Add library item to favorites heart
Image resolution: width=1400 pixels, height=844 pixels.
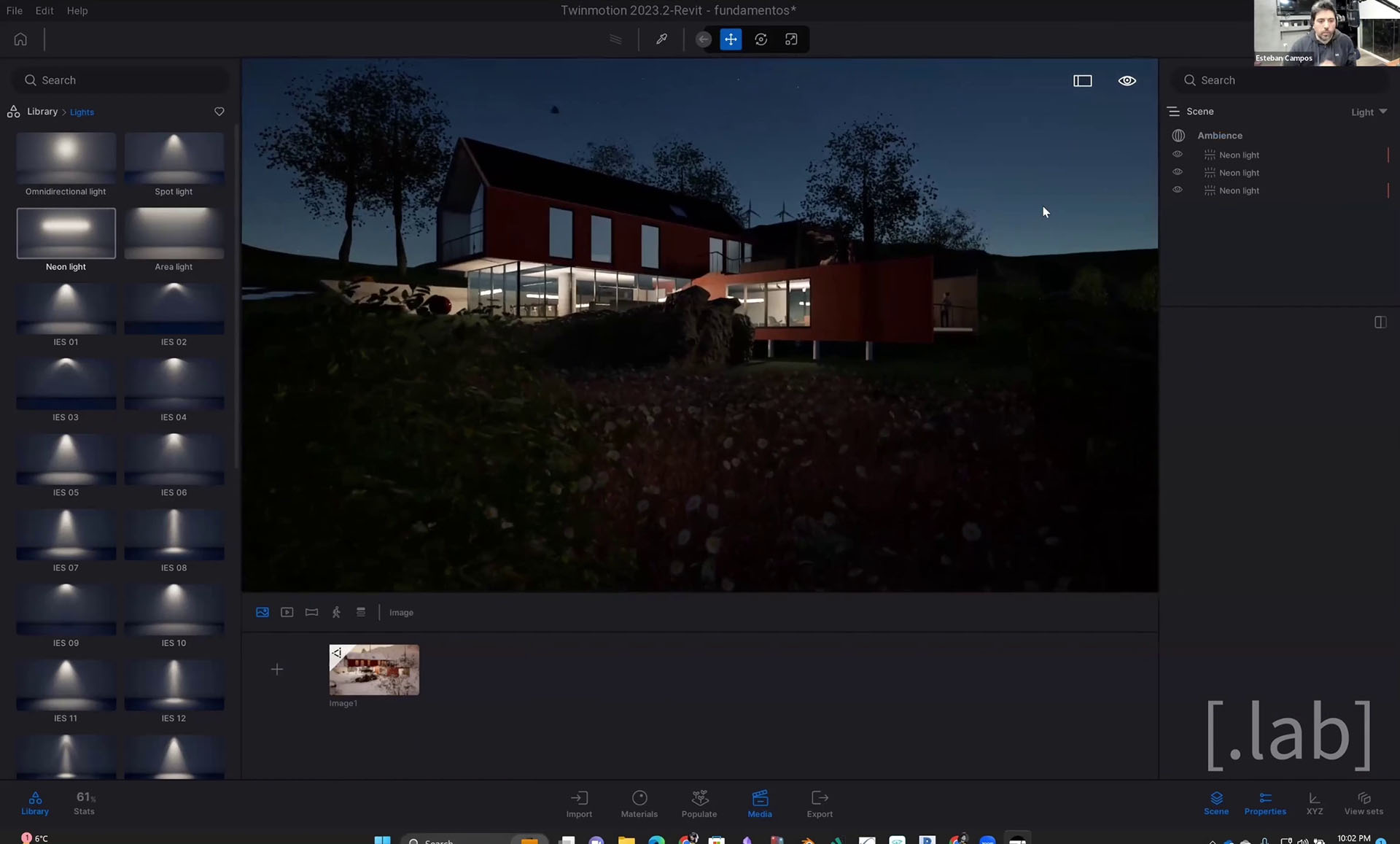pos(219,112)
